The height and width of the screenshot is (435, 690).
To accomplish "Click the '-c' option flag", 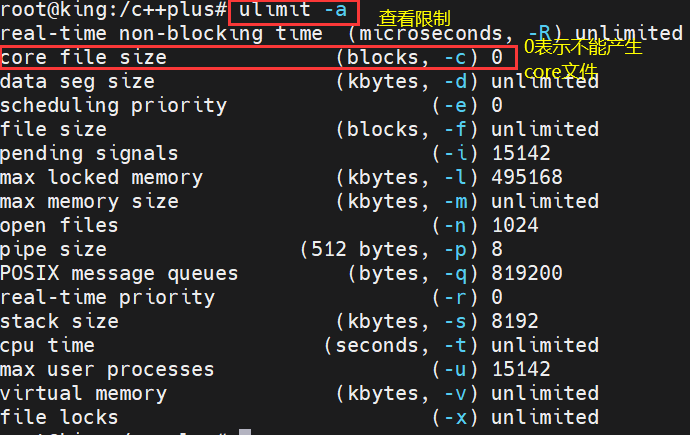I will pyautogui.click(x=455, y=58).
